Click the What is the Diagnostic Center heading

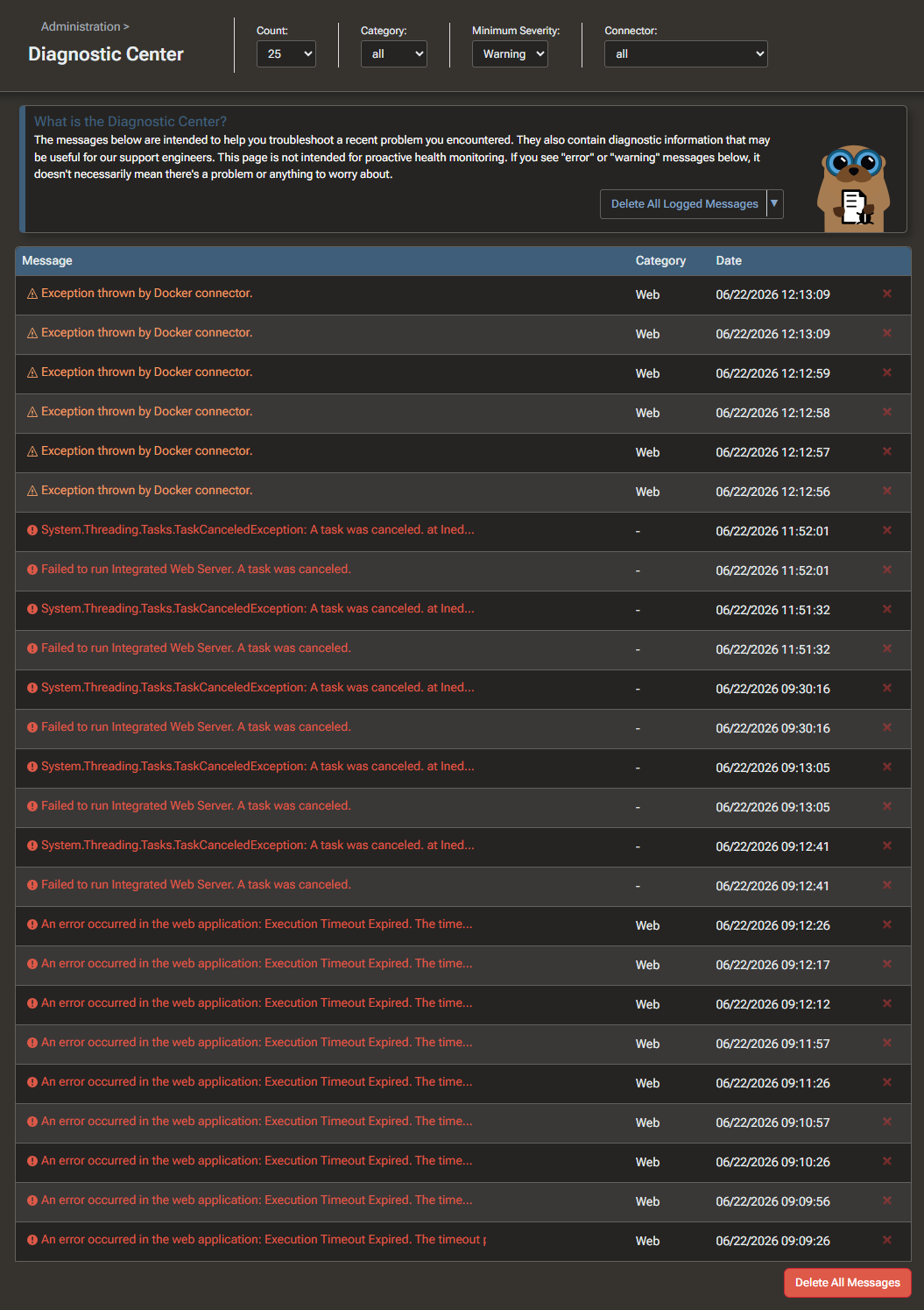coord(130,122)
